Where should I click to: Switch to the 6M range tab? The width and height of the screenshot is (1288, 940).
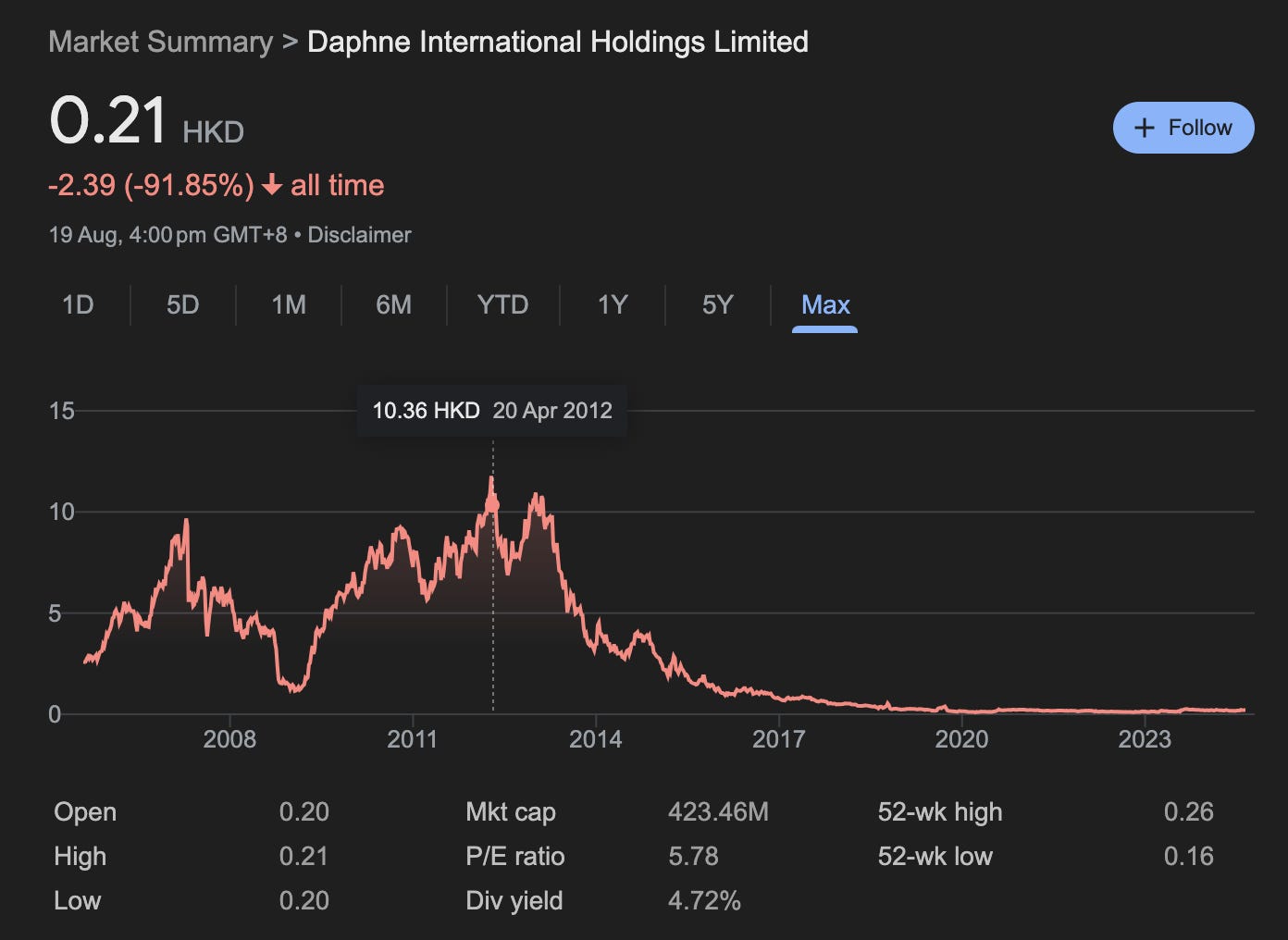pyautogui.click(x=394, y=304)
